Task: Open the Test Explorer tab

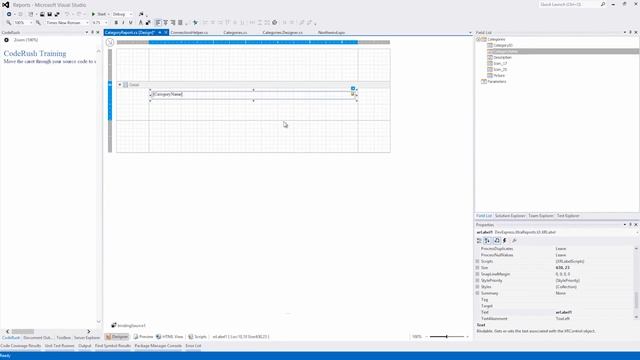Action: tap(568, 216)
